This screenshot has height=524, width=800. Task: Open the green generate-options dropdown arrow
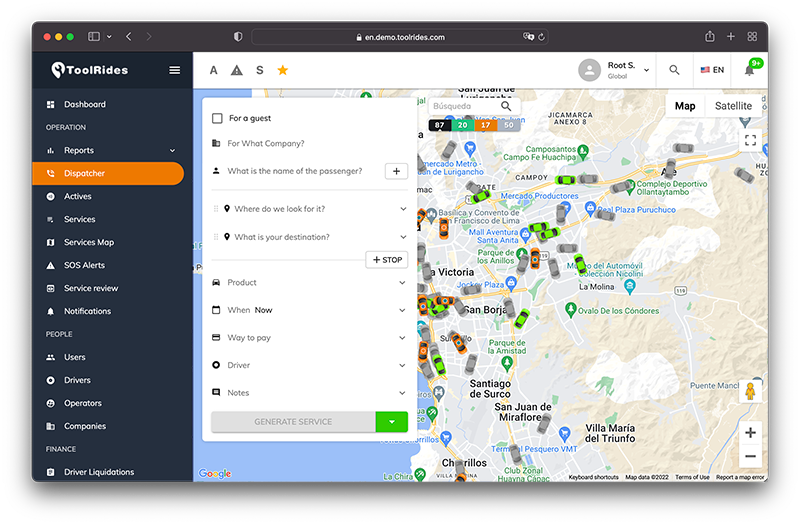coord(391,422)
